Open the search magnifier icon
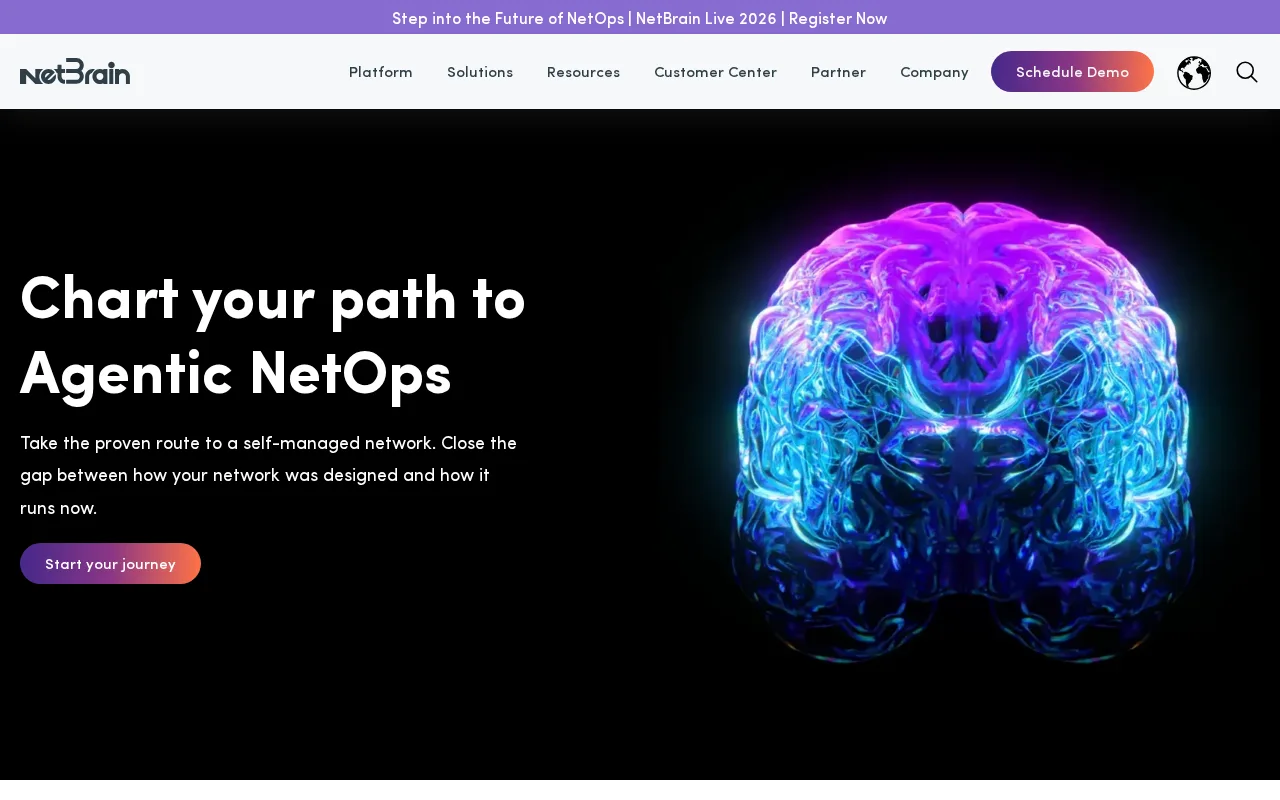The height and width of the screenshot is (800, 1280). pyautogui.click(x=1247, y=72)
